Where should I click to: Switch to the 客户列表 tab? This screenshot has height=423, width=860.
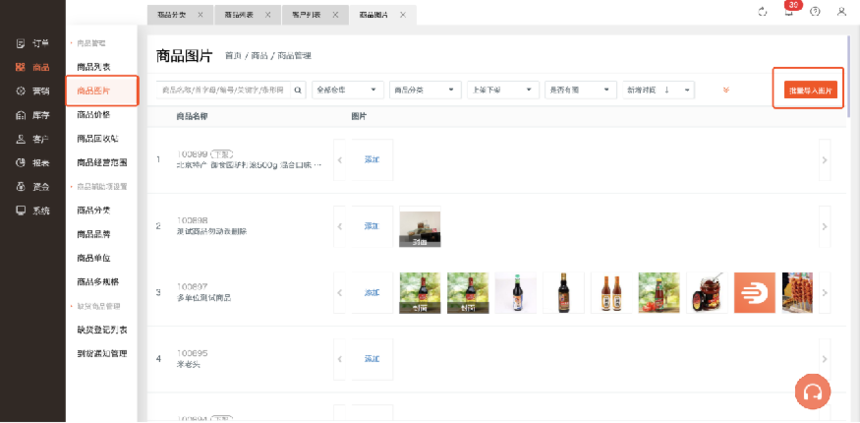(x=308, y=15)
